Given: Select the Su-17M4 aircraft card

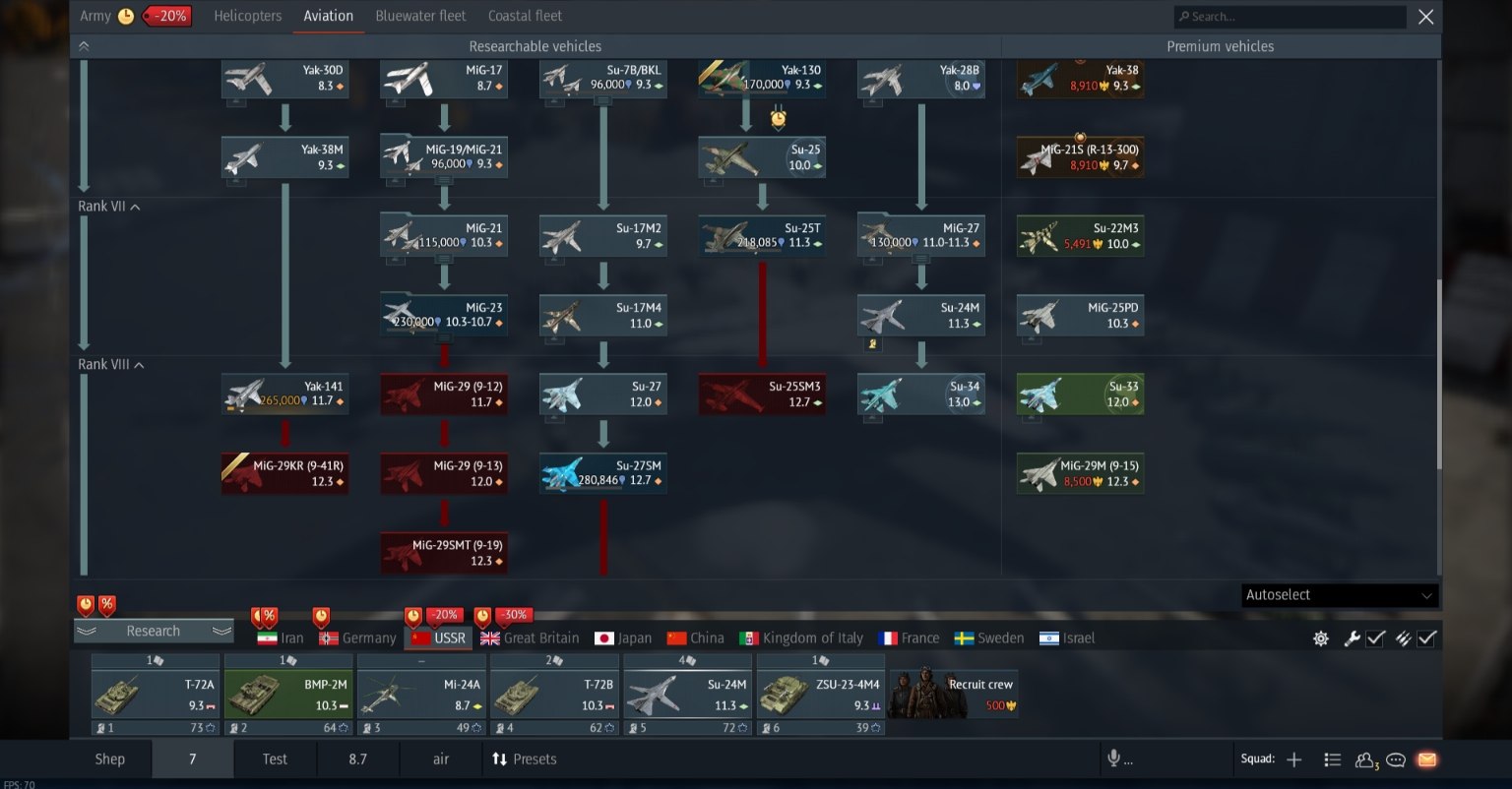Looking at the screenshot, I should click(603, 316).
